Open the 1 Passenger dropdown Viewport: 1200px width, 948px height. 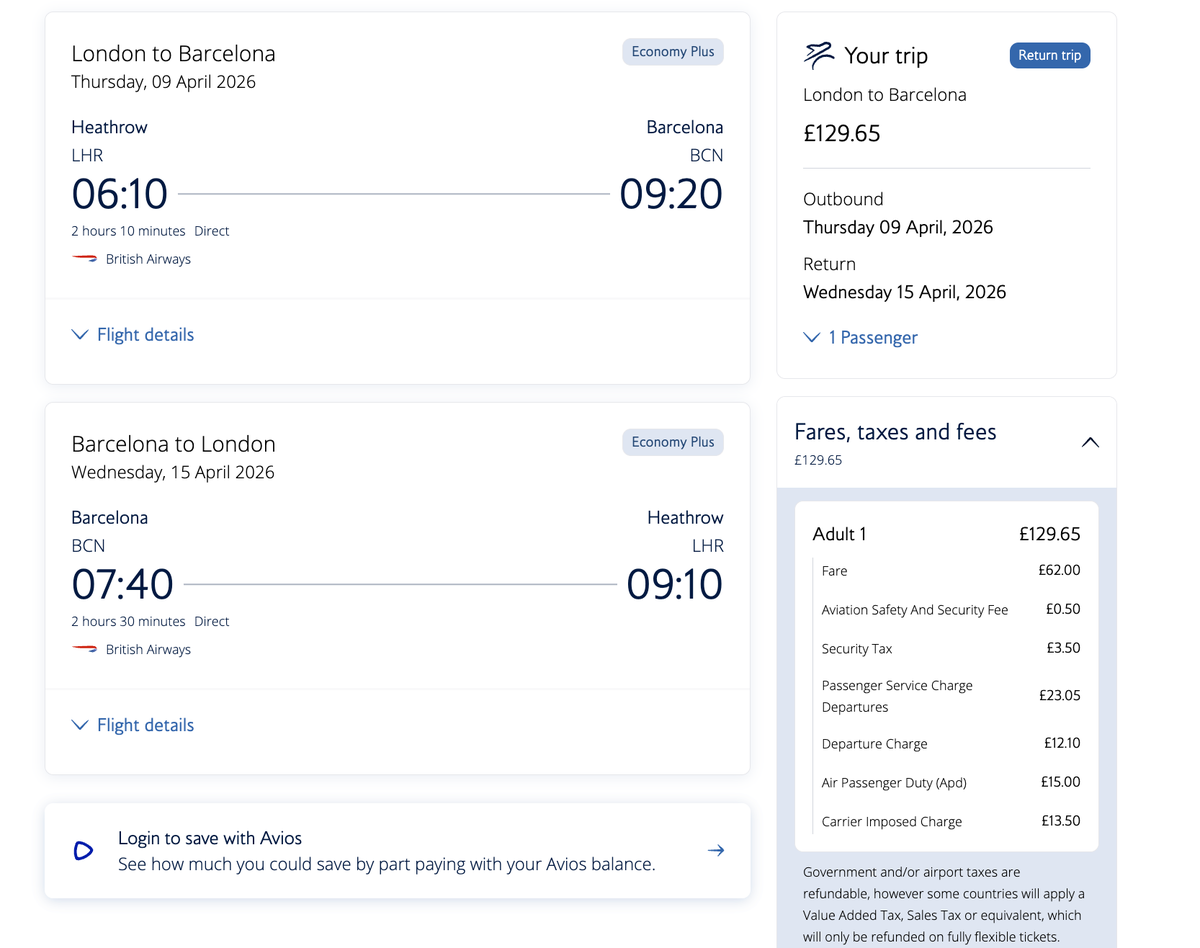tap(861, 337)
